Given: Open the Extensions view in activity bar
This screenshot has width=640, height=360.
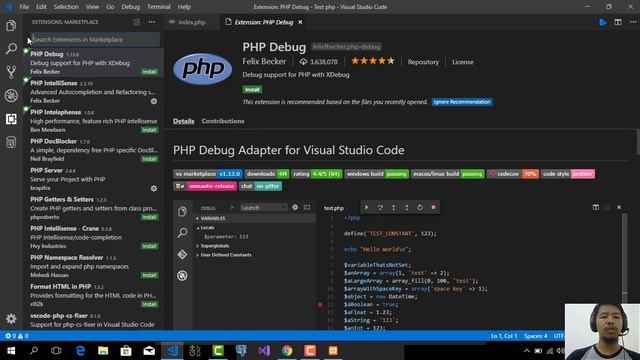Looking at the screenshot, I should [x=11, y=119].
